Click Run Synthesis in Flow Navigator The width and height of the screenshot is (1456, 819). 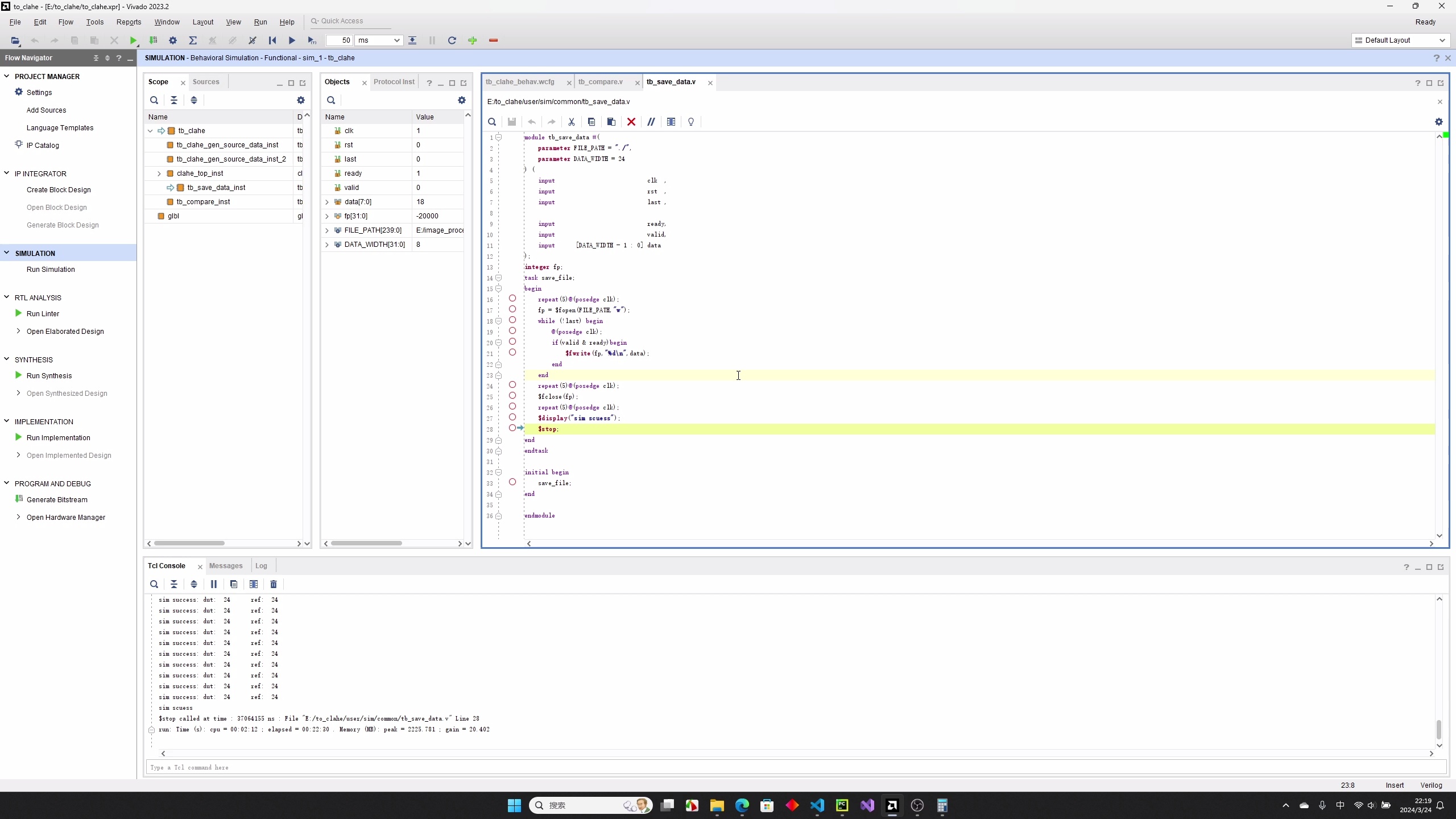[x=49, y=376]
